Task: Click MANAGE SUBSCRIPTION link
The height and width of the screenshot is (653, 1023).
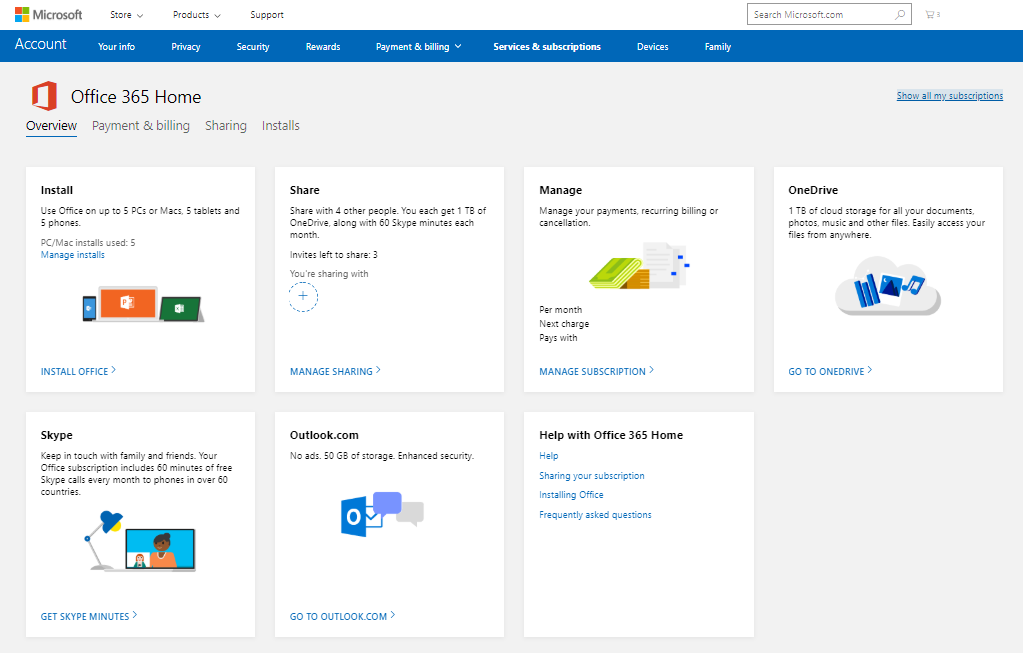Action: (596, 371)
